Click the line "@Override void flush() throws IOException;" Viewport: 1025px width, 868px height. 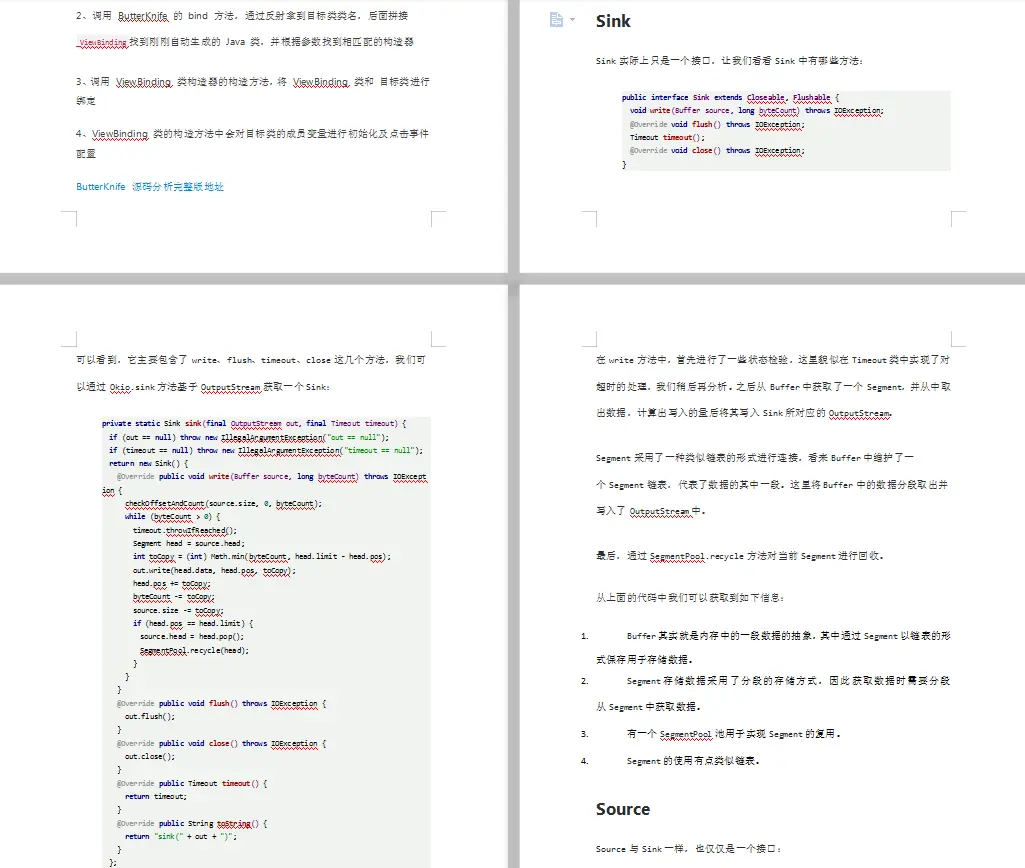click(717, 124)
